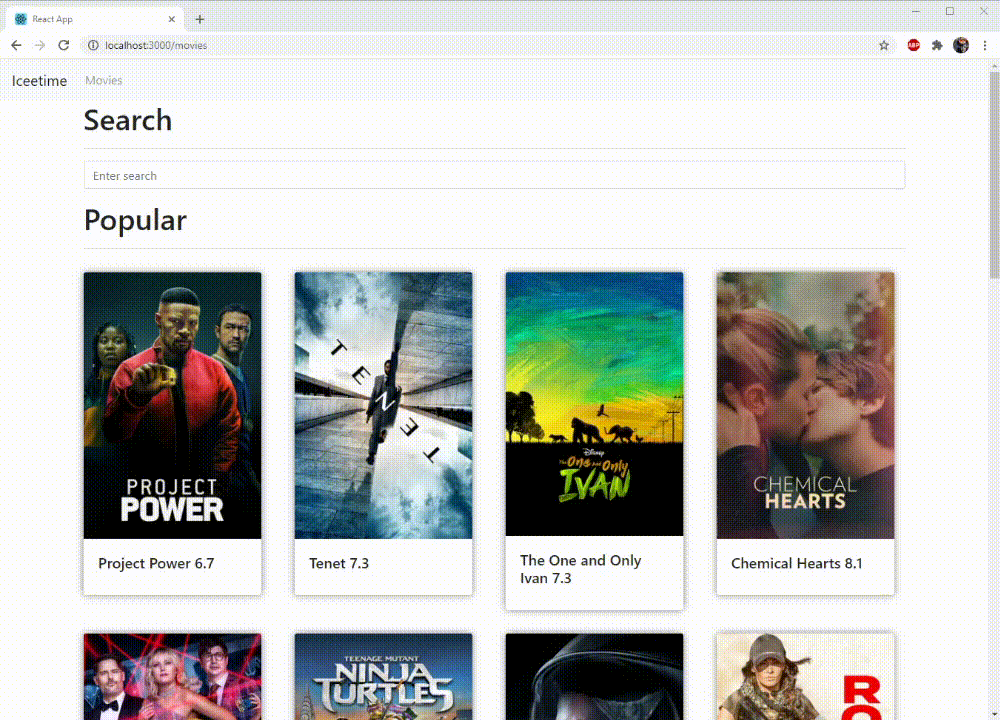
Task: Click the Popular heading
Action: pyautogui.click(x=135, y=220)
